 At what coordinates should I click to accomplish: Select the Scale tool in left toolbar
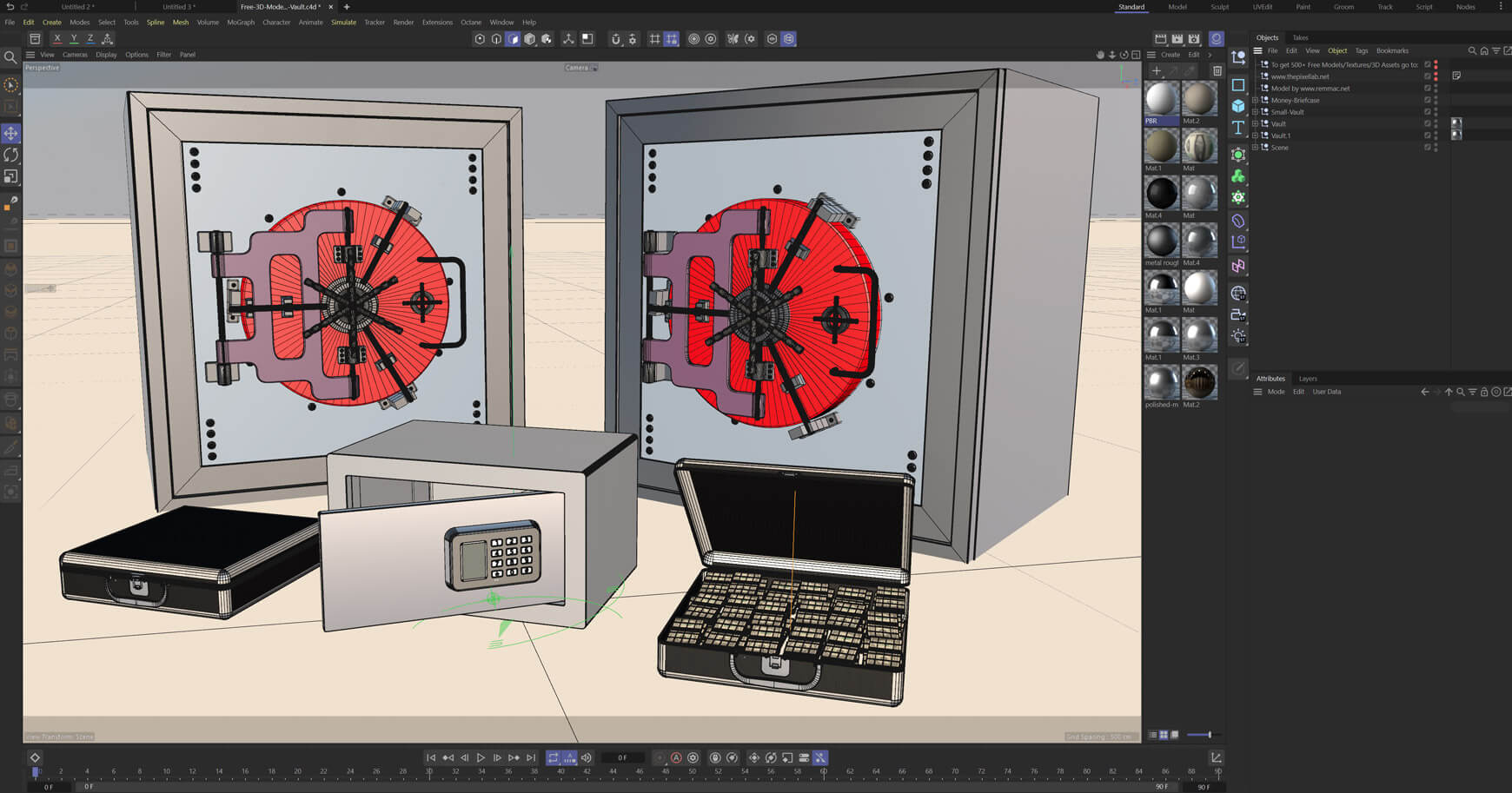point(10,176)
